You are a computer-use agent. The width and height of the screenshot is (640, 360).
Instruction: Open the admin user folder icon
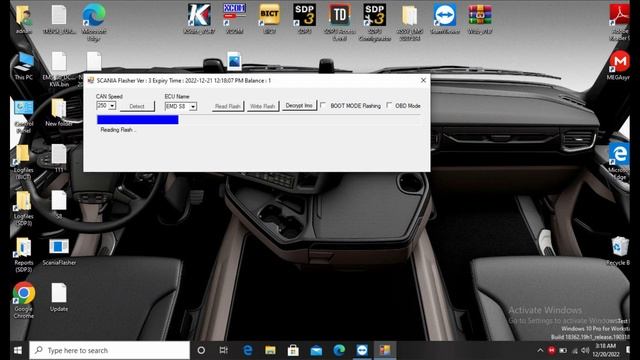coord(24,20)
